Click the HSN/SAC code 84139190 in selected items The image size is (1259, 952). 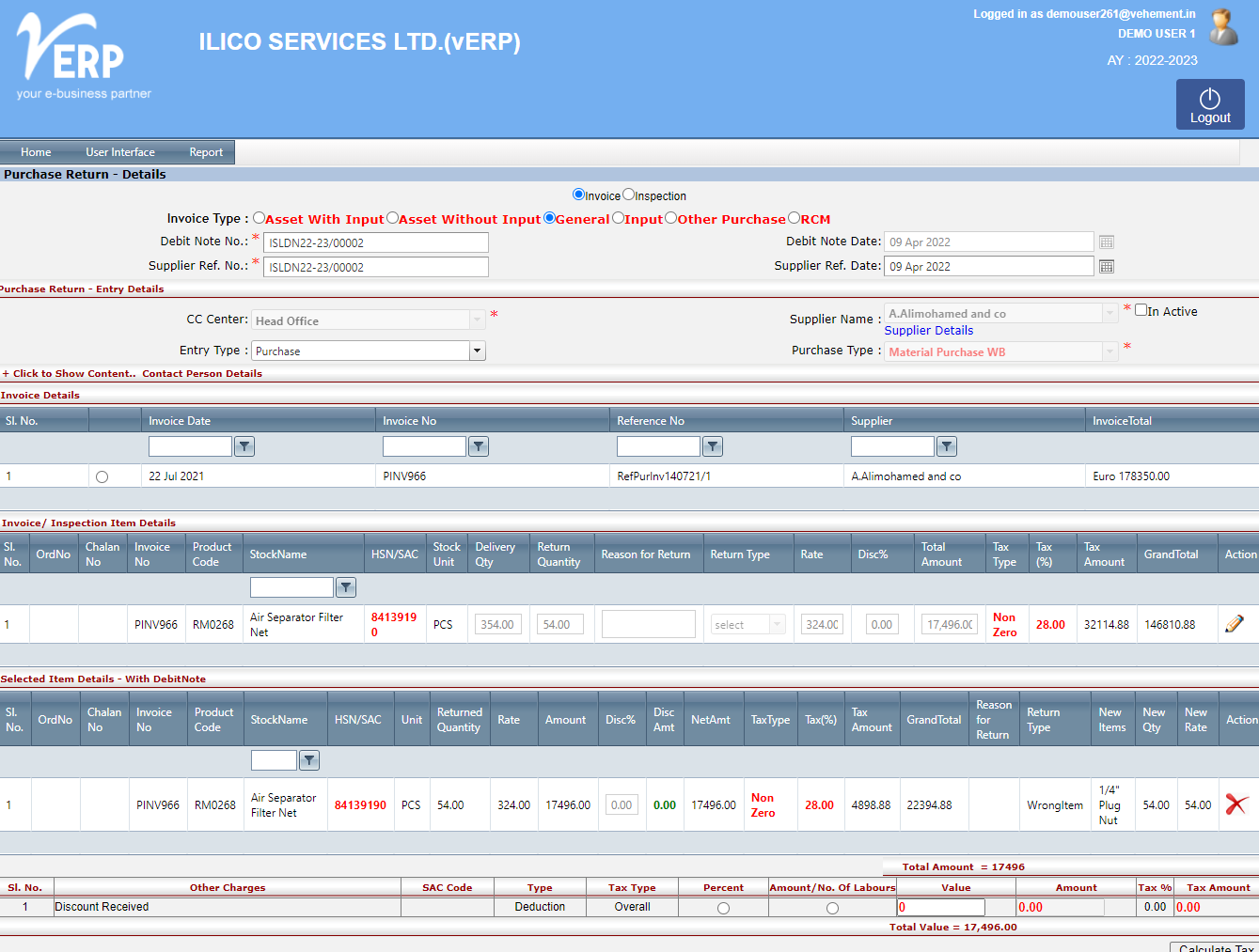coord(360,805)
